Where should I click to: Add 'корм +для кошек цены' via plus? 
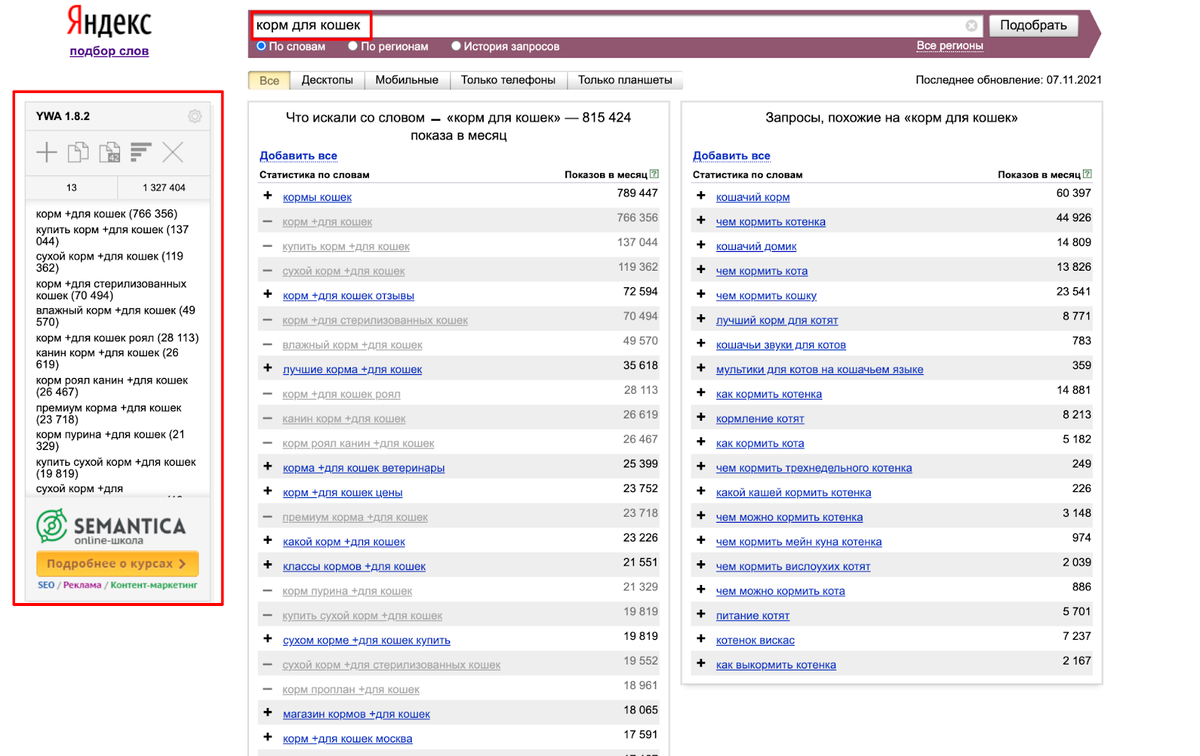(268, 491)
